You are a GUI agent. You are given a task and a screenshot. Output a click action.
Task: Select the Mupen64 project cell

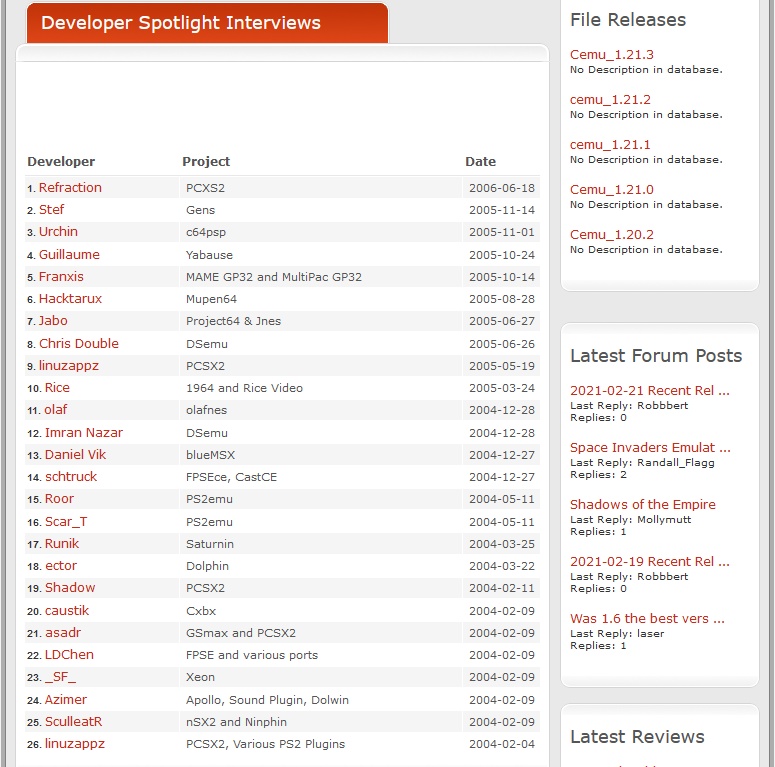coord(320,299)
